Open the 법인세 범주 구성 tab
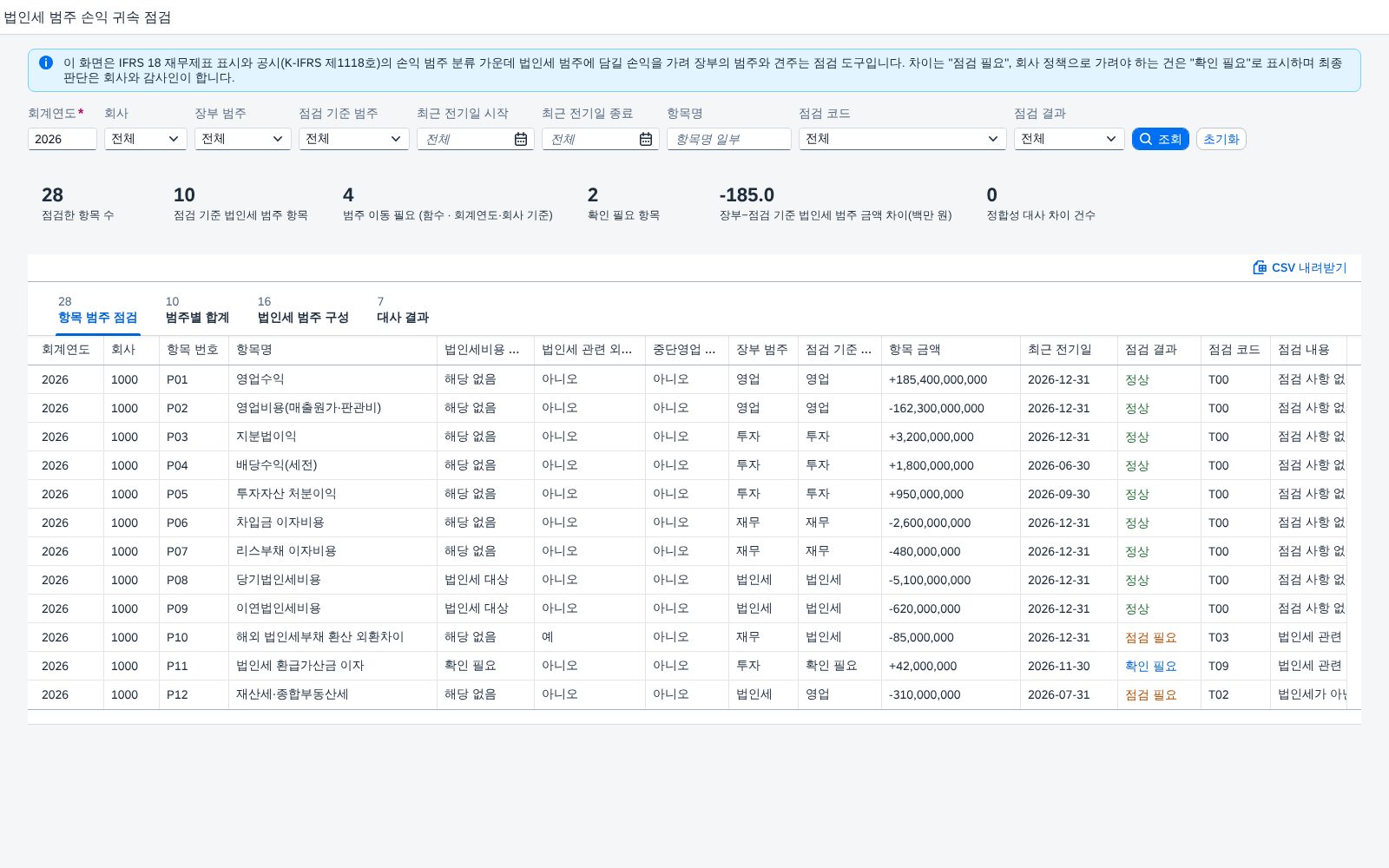 pos(303,310)
